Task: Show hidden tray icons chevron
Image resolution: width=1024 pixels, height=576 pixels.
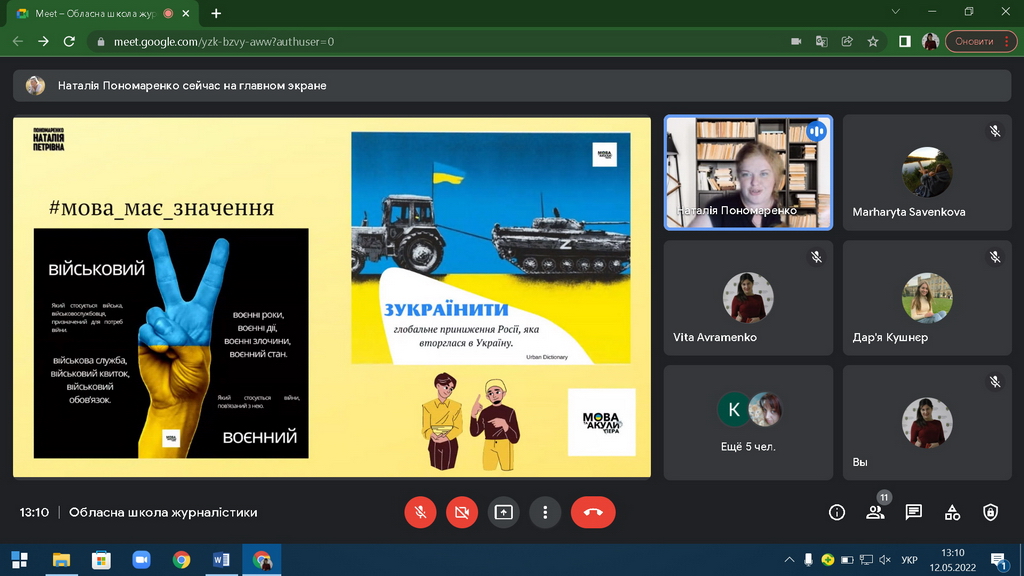Action: (789, 560)
